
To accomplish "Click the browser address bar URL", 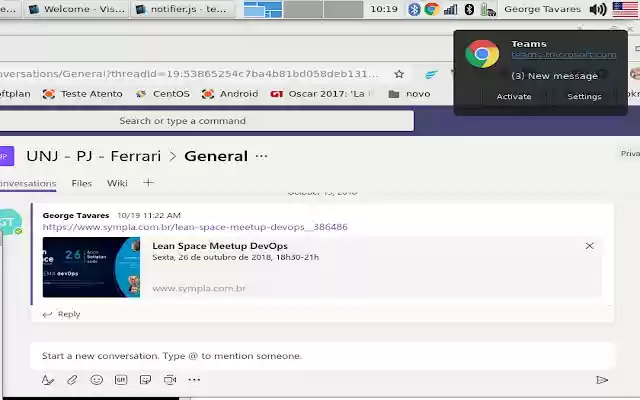I will tap(189, 74).
